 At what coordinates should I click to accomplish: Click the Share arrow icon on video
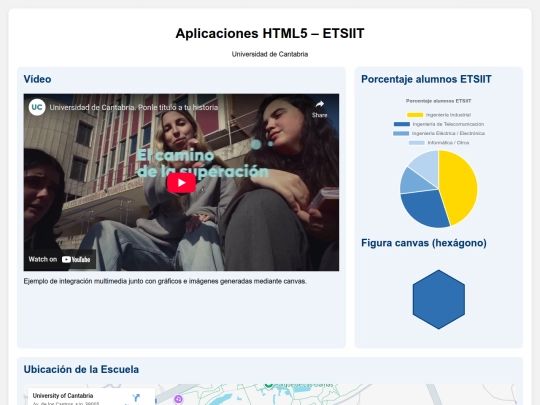[x=320, y=104]
